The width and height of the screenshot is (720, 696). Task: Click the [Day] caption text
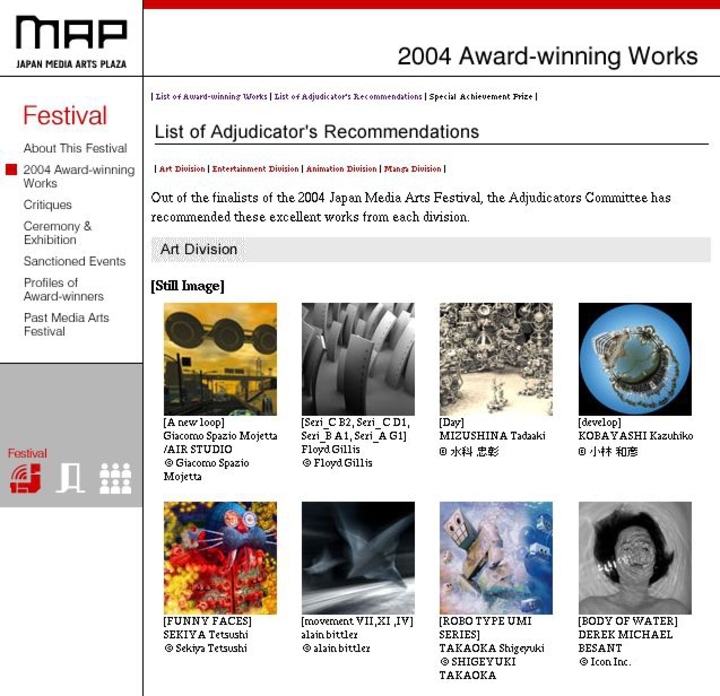(452, 422)
